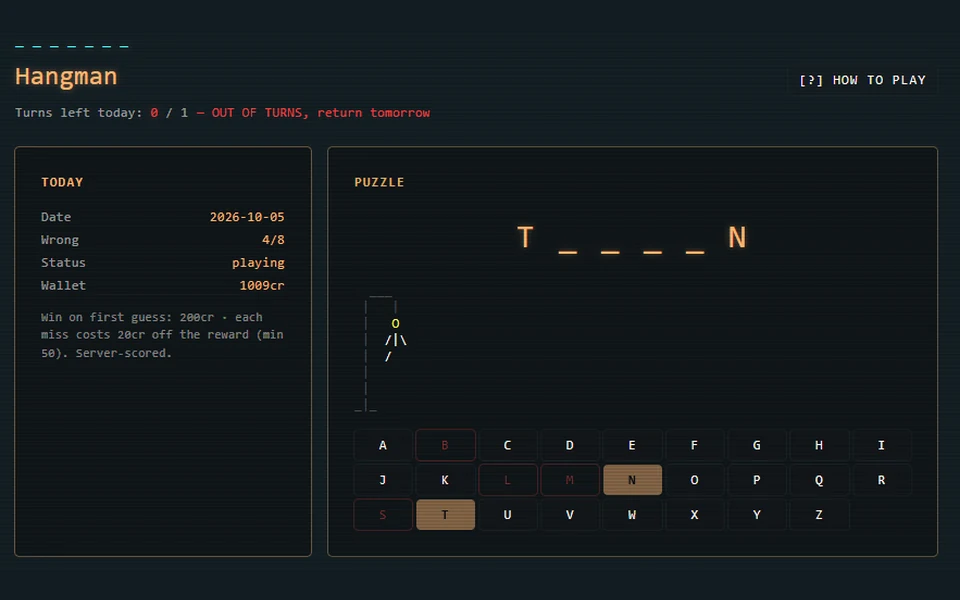960x600 pixels.
Task: Guess the letter G
Action: [757, 445]
